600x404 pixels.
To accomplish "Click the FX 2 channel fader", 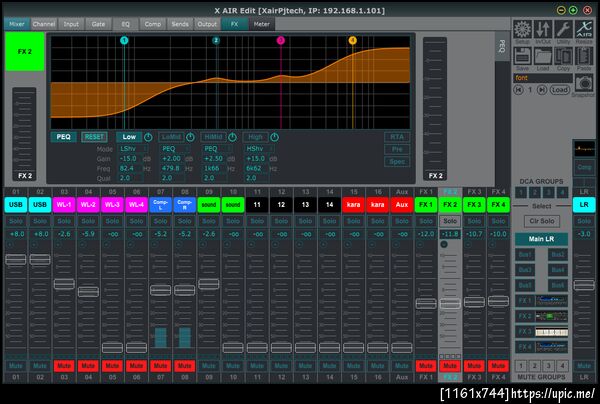I will pos(450,304).
